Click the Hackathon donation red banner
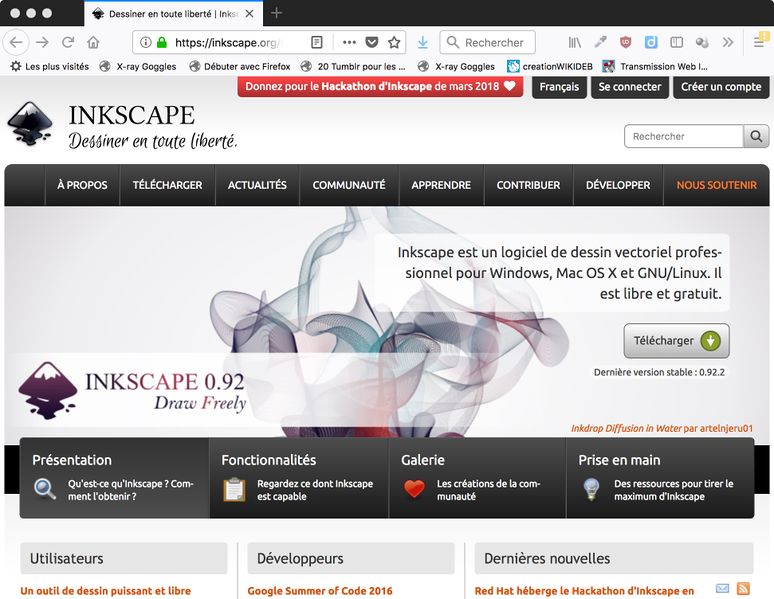Viewport: 774px width, 599px height. (x=380, y=86)
